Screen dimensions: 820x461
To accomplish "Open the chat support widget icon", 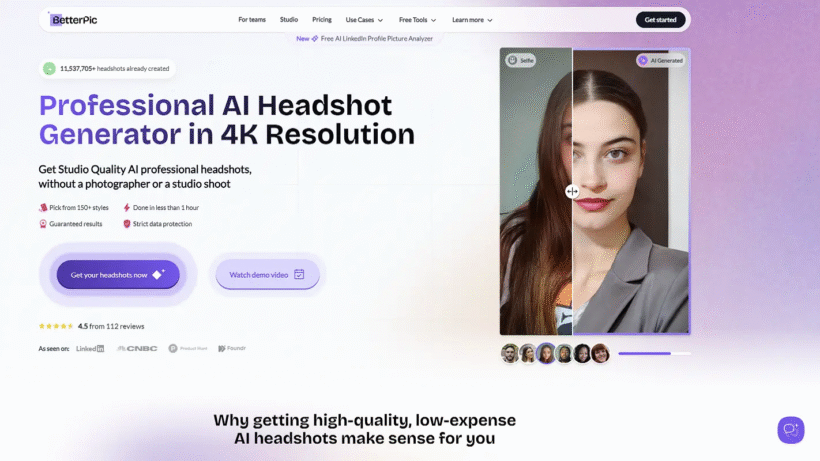I will coord(791,430).
